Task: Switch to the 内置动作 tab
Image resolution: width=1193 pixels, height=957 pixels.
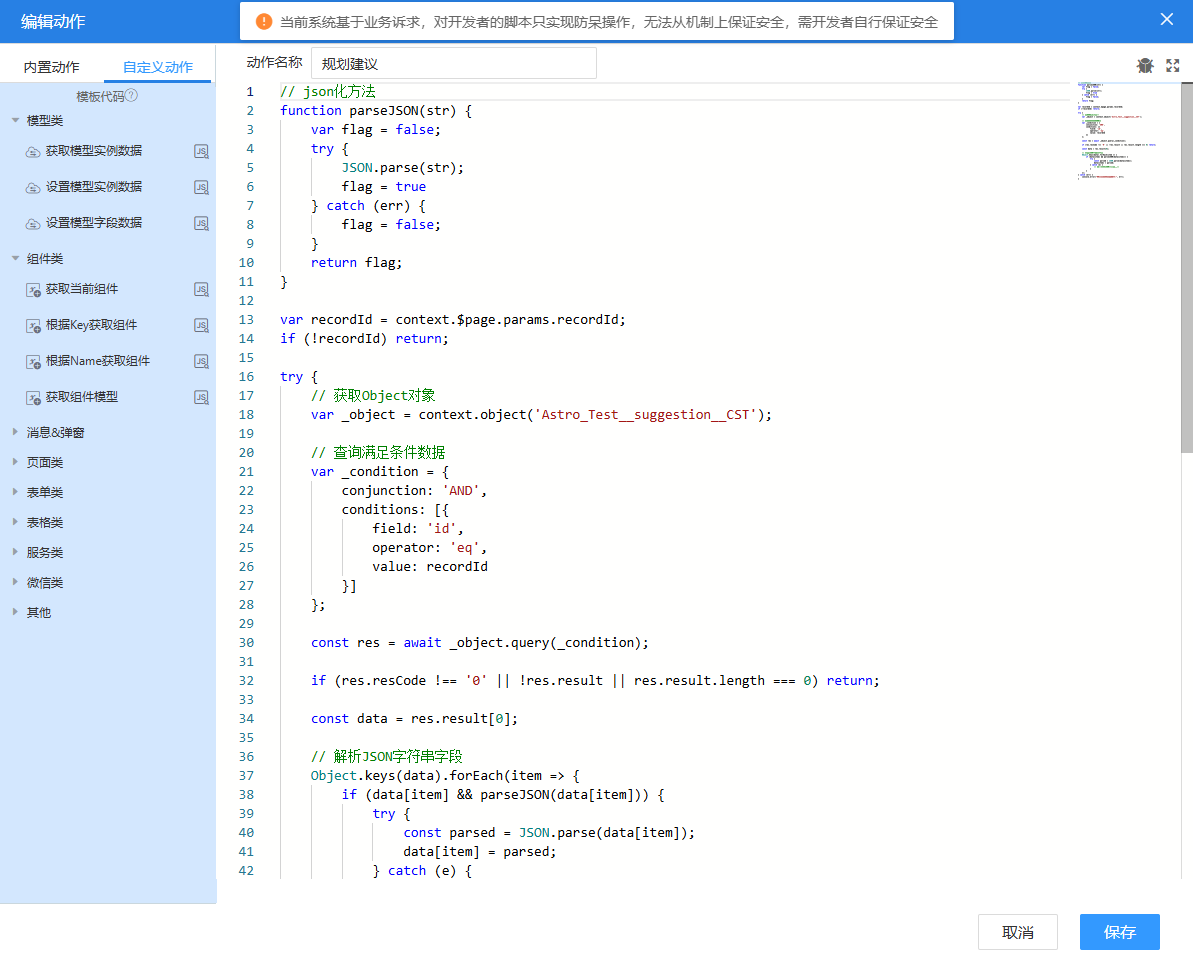Action: point(52,67)
